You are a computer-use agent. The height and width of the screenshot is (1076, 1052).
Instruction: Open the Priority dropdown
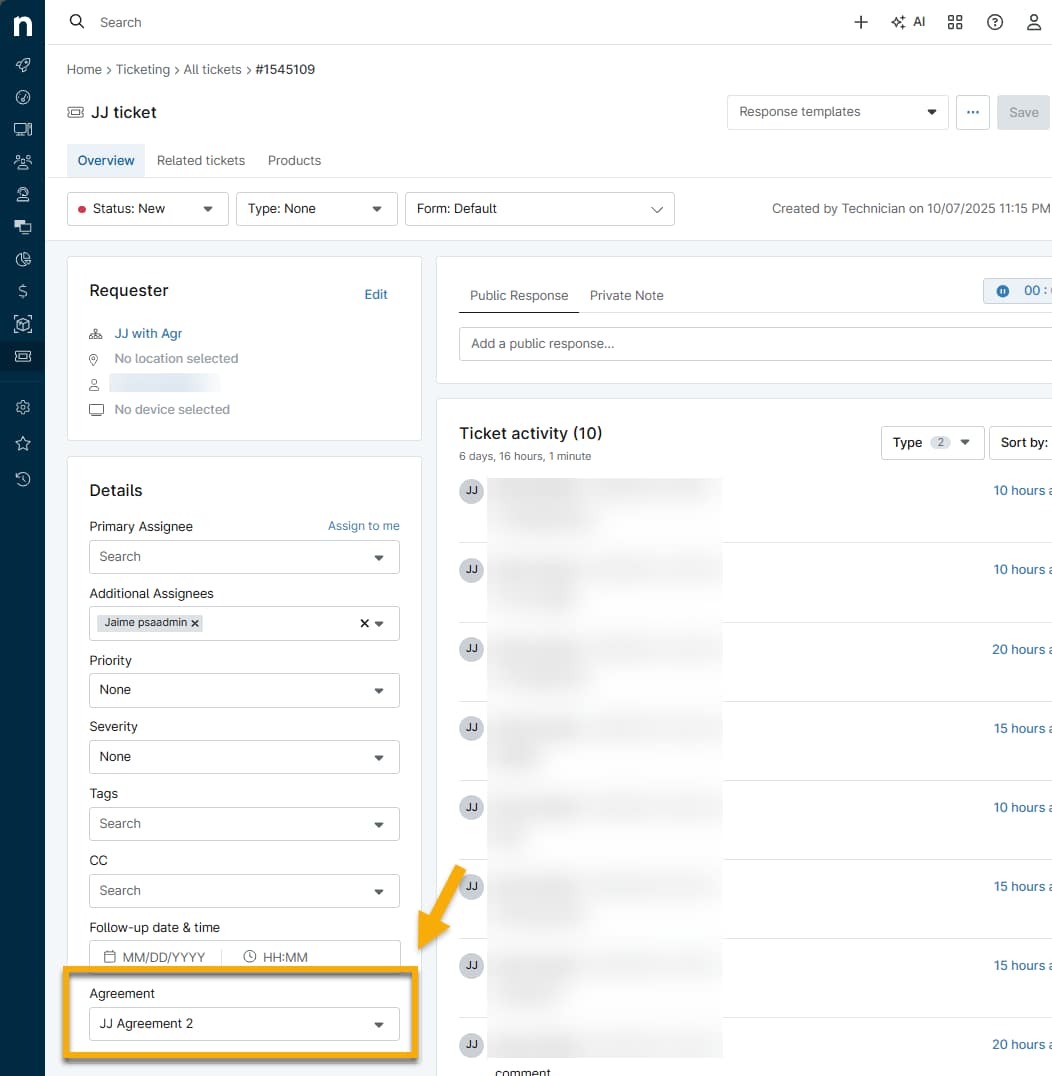tap(244, 690)
